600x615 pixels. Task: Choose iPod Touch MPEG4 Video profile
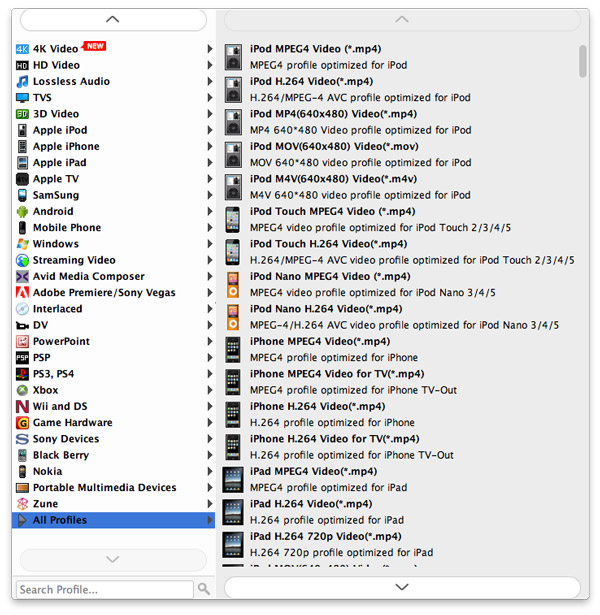(x=400, y=220)
